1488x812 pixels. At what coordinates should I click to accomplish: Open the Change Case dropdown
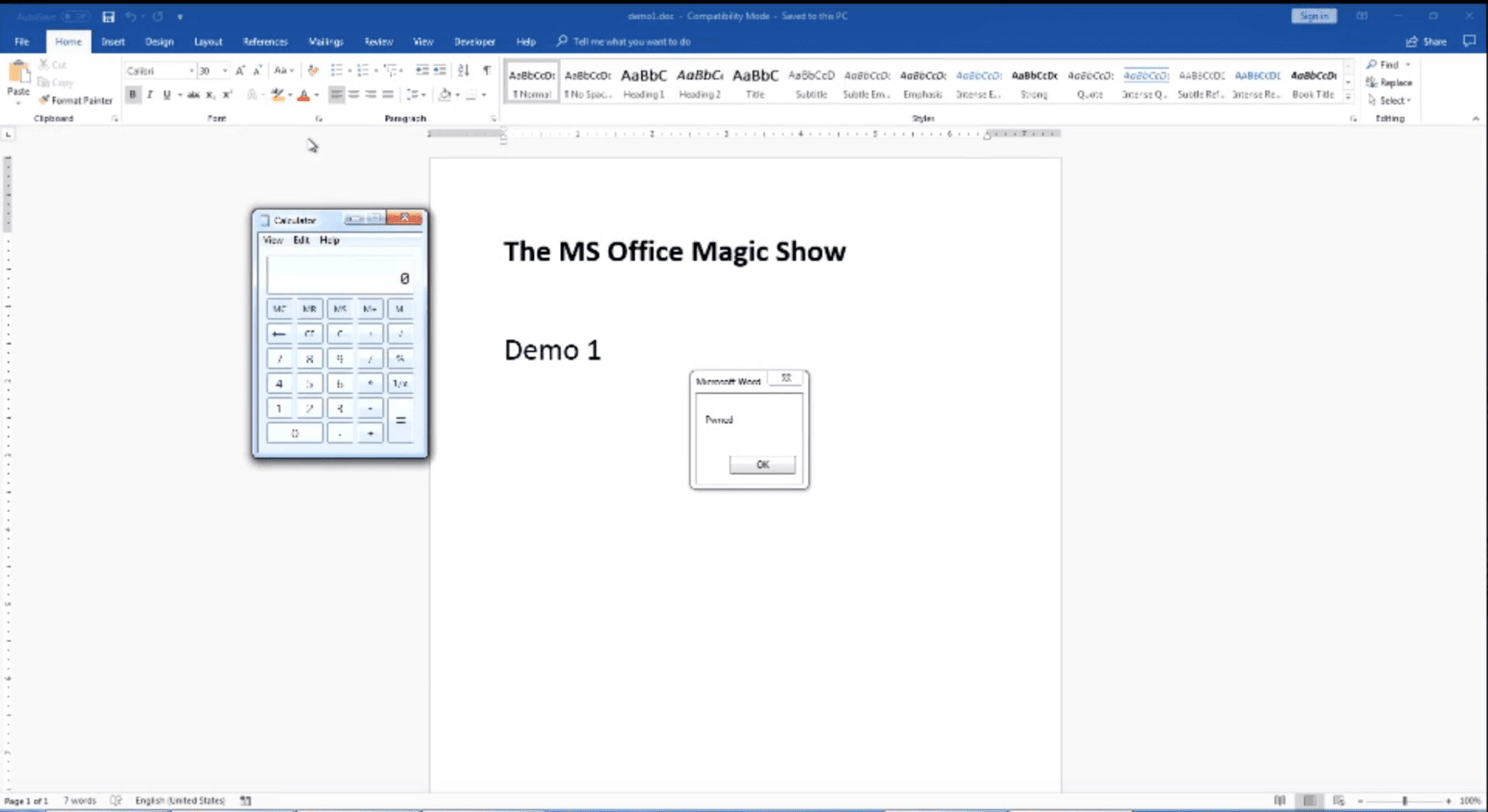[x=284, y=70]
